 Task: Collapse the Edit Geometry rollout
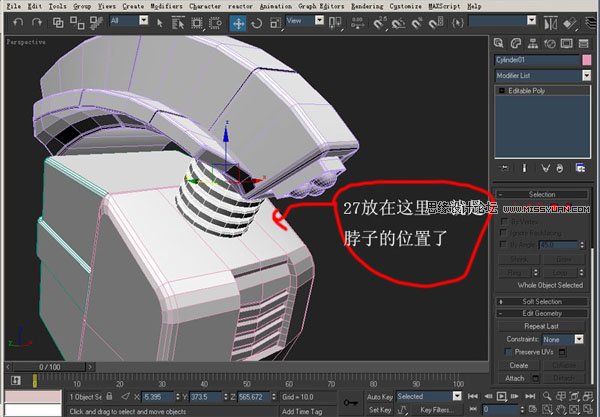pyautogui.click(x=542, y=313)
